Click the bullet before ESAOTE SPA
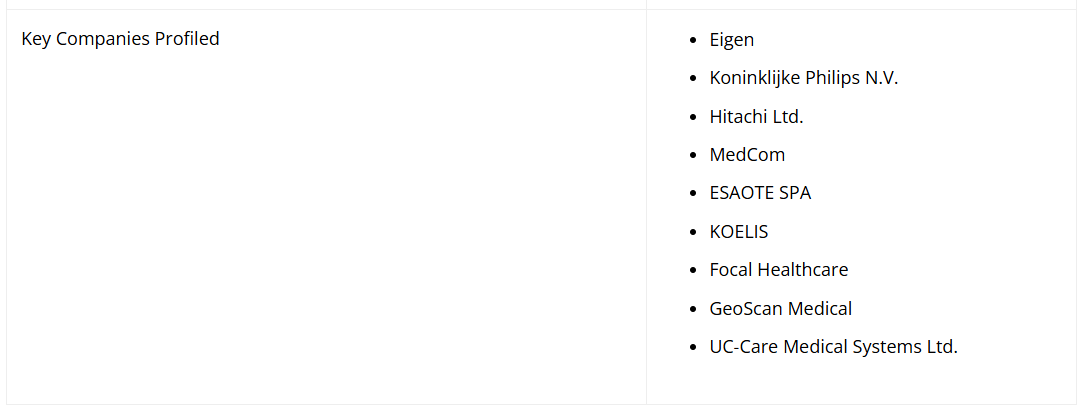 point(695,194)
